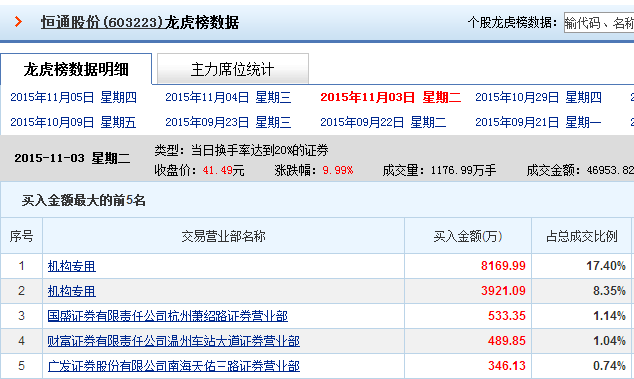Select date 2015年11月05日 星期四
The width and height of the screenshot is (634, 379).
click(x=74, y=97)
